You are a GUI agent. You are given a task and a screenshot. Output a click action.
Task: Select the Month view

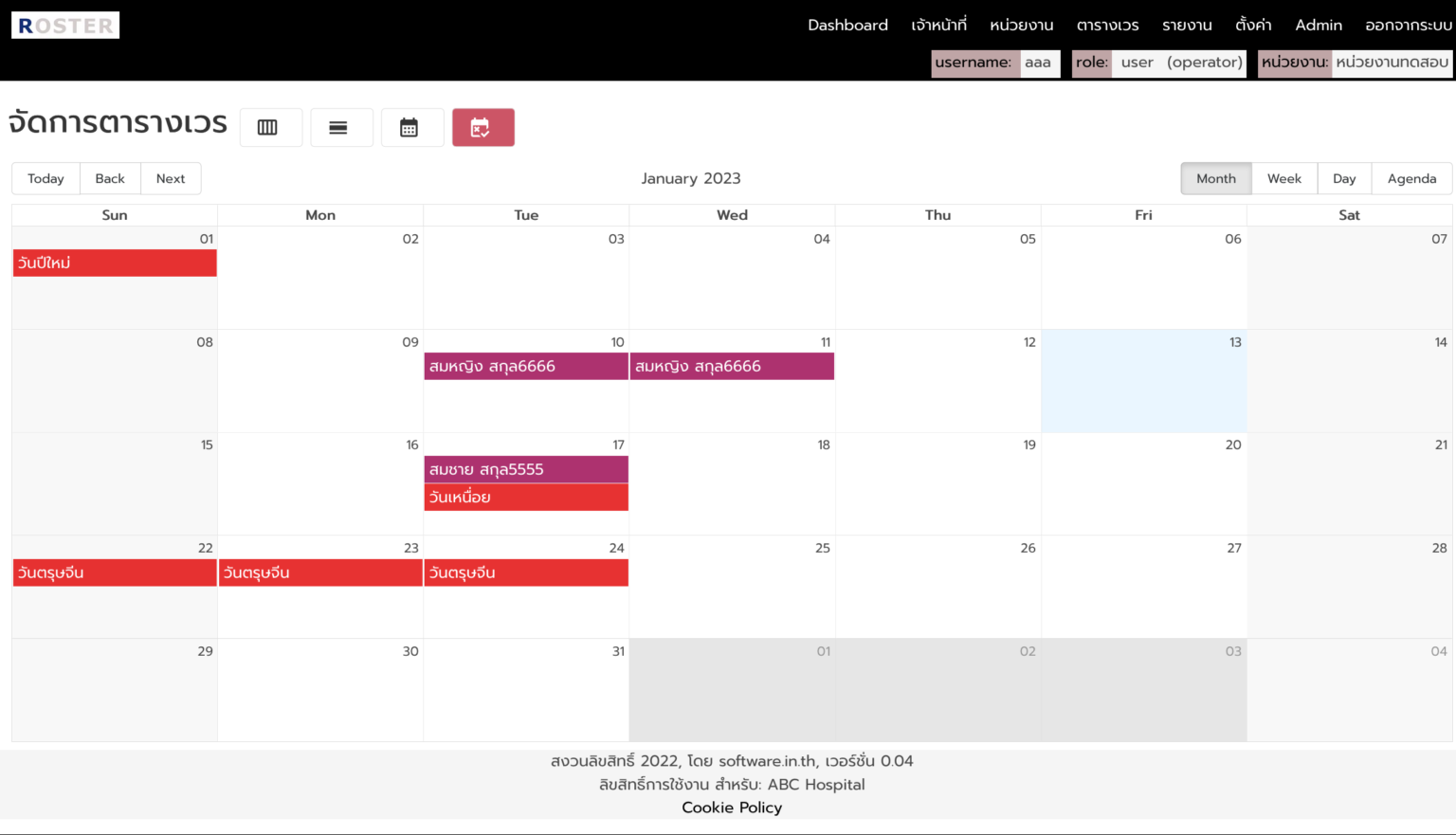1215,179
